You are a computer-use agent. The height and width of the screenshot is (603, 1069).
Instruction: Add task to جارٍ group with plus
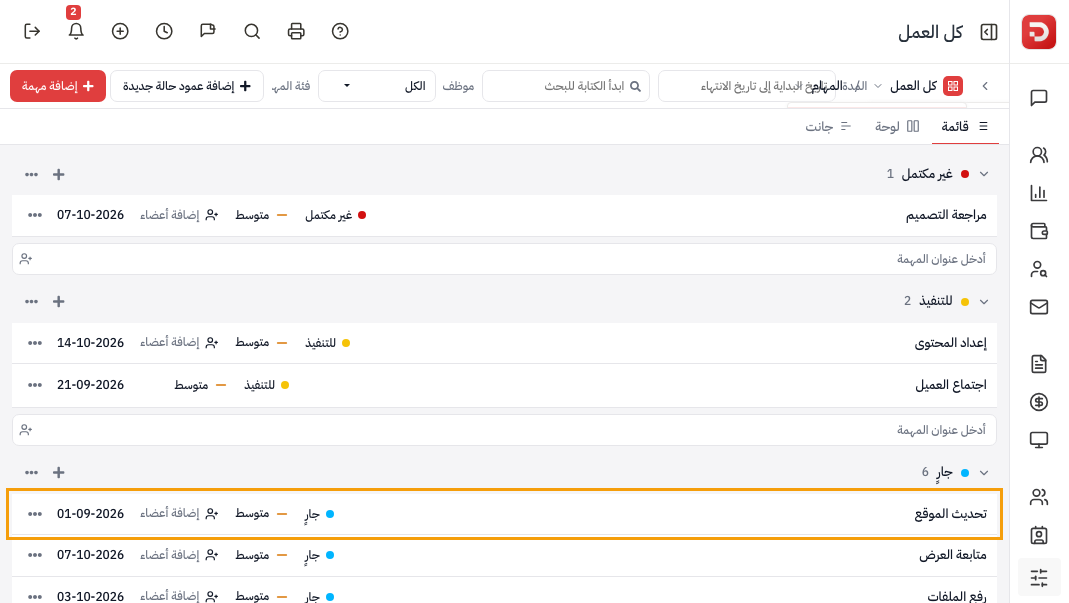click(x=59, y=473)
